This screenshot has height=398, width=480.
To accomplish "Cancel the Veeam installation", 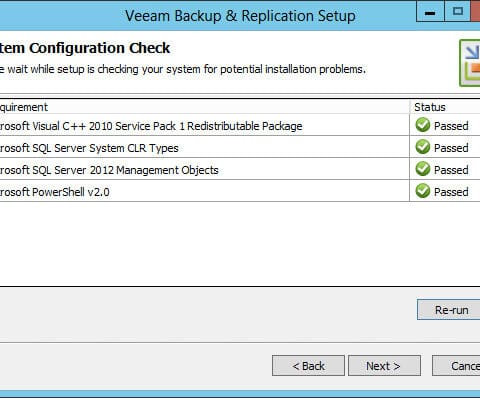I will 456,366.
